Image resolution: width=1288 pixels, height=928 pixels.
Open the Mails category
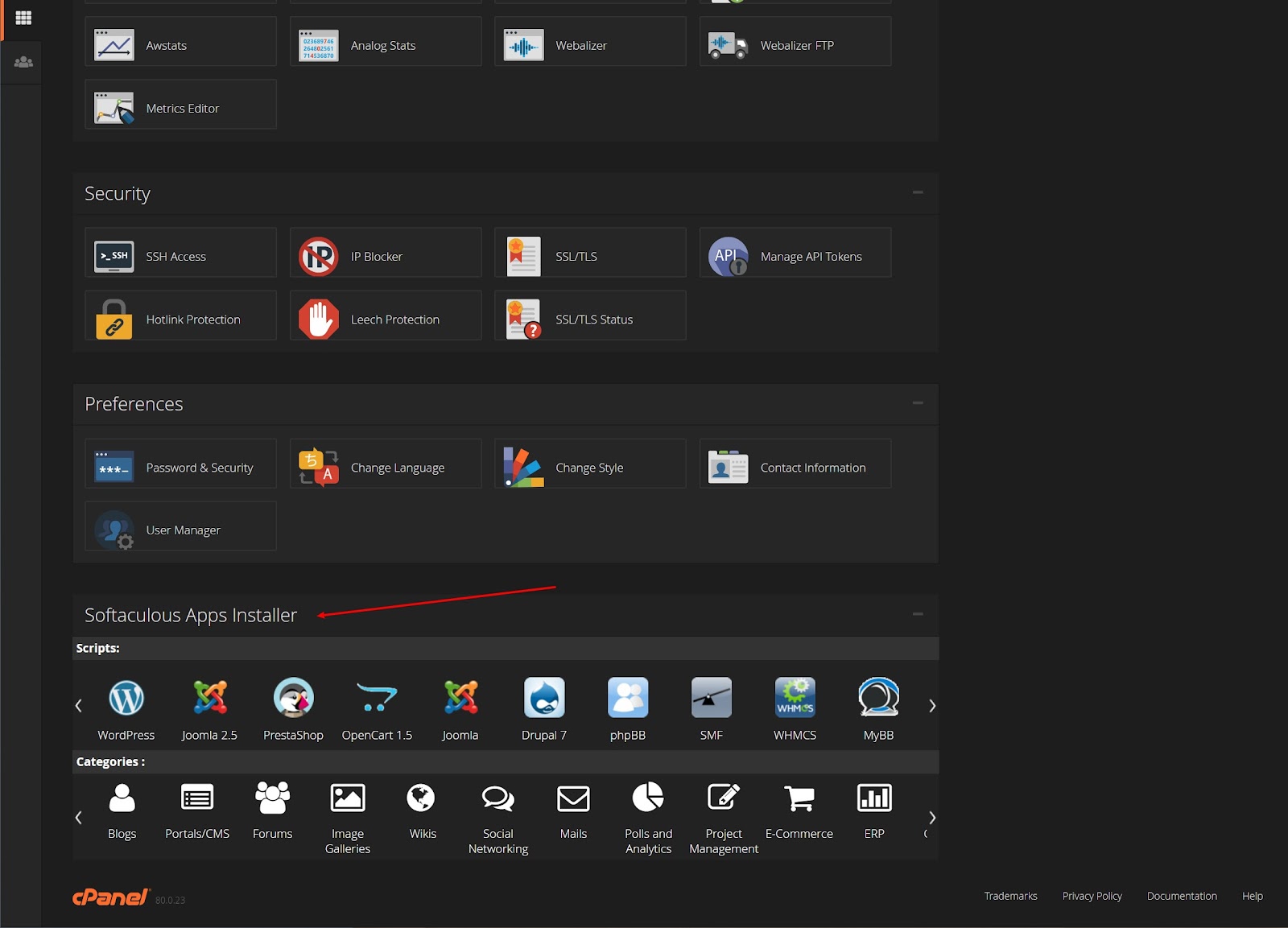tap(573, 811)
